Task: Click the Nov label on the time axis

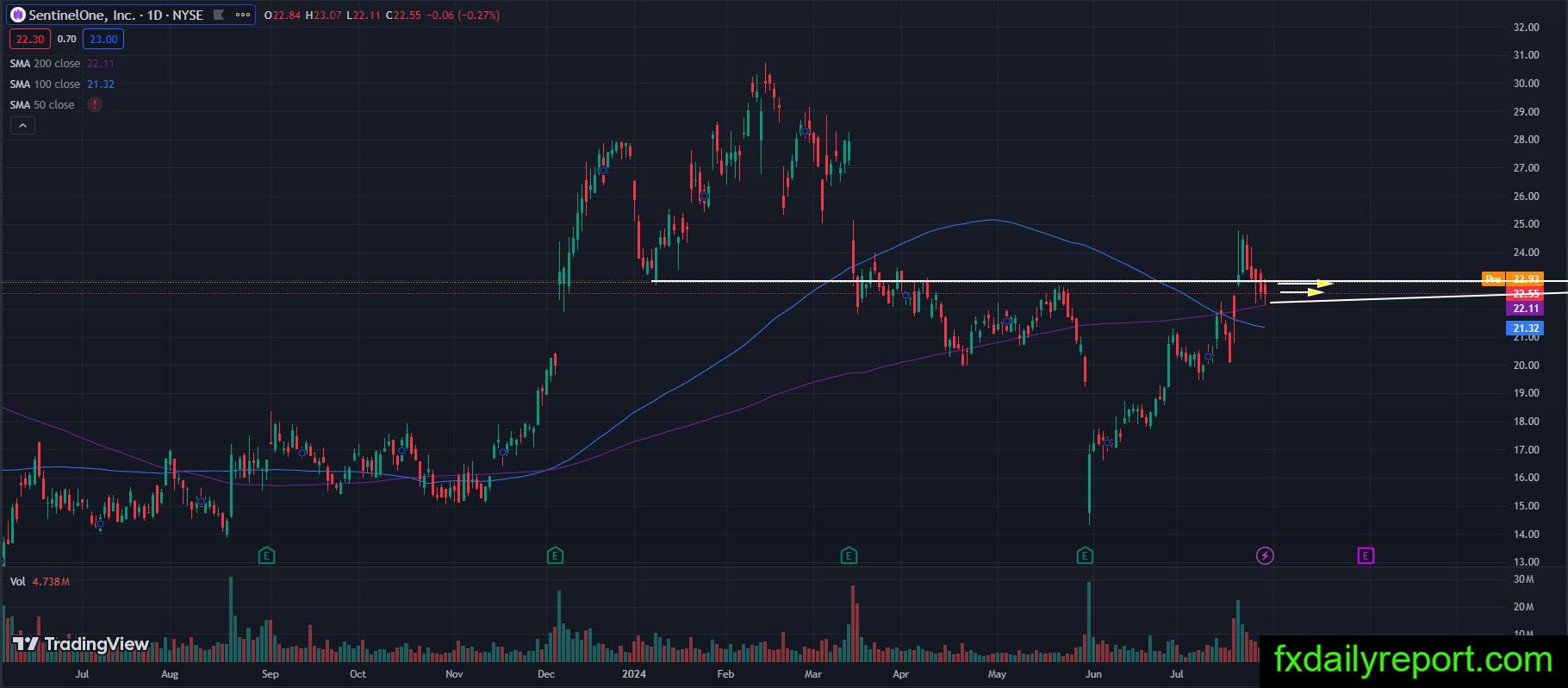Action: pos(454,674)
